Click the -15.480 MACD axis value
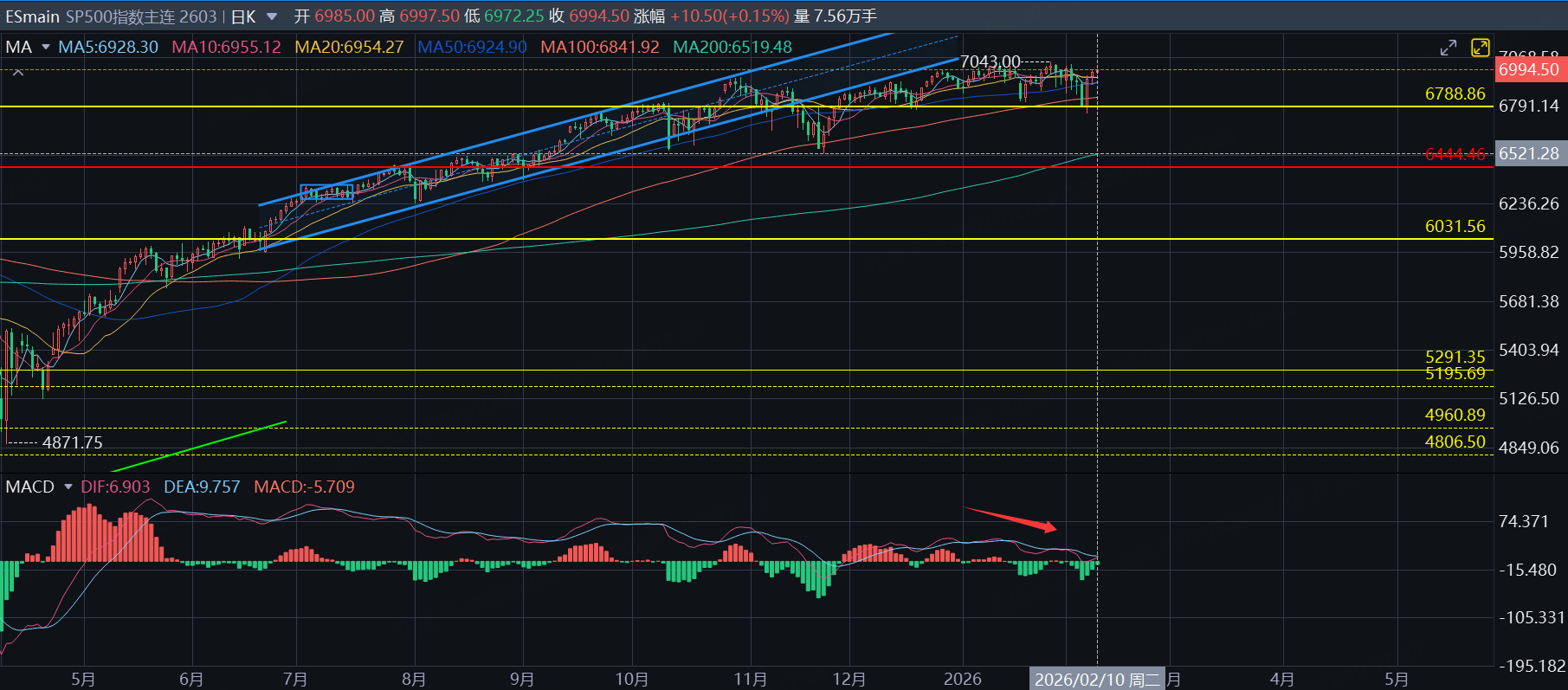The height and width of the screenshot is (690, 1568). coord(1528,570)
